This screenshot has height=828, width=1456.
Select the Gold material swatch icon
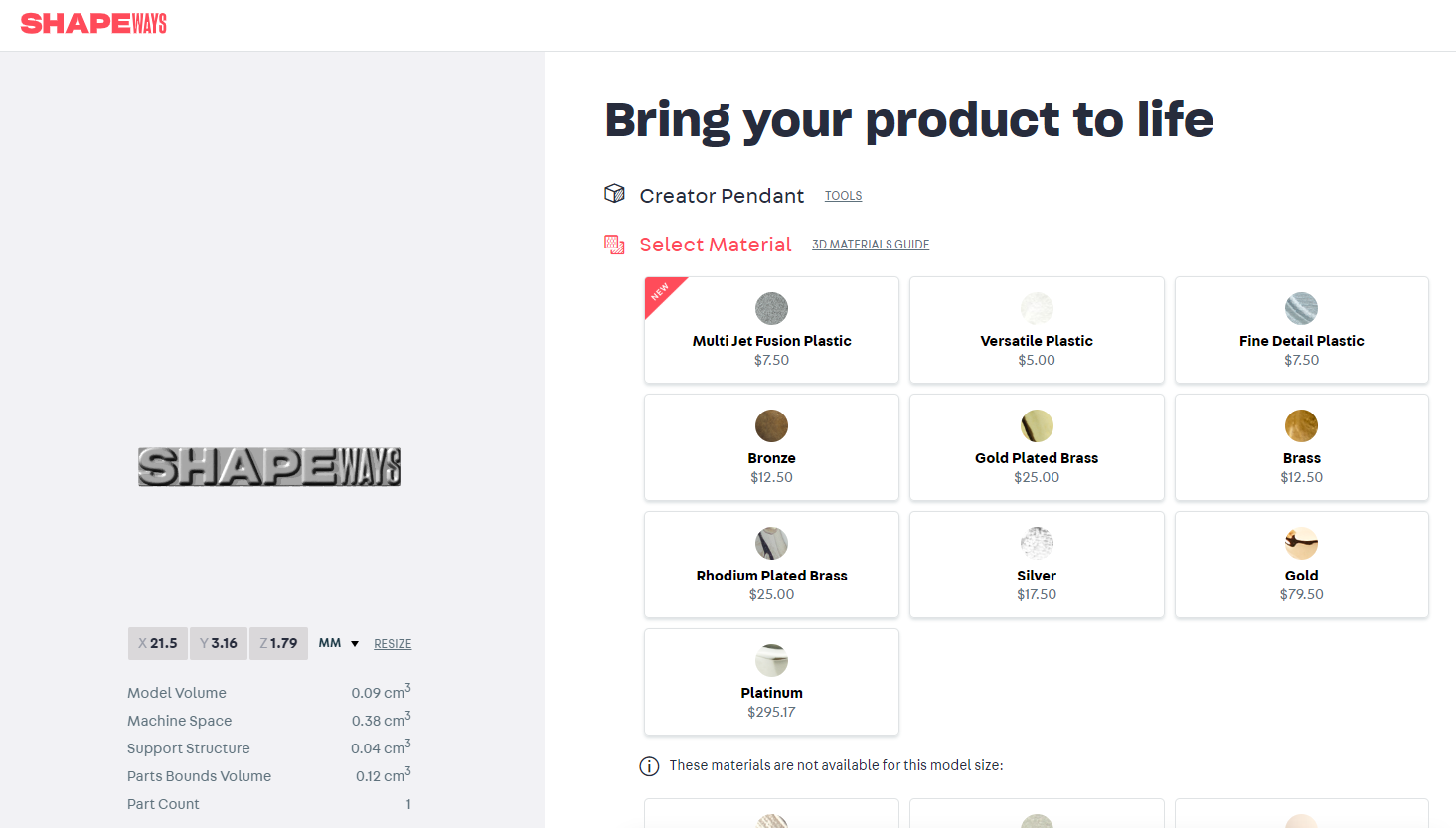click(1301, 543)
